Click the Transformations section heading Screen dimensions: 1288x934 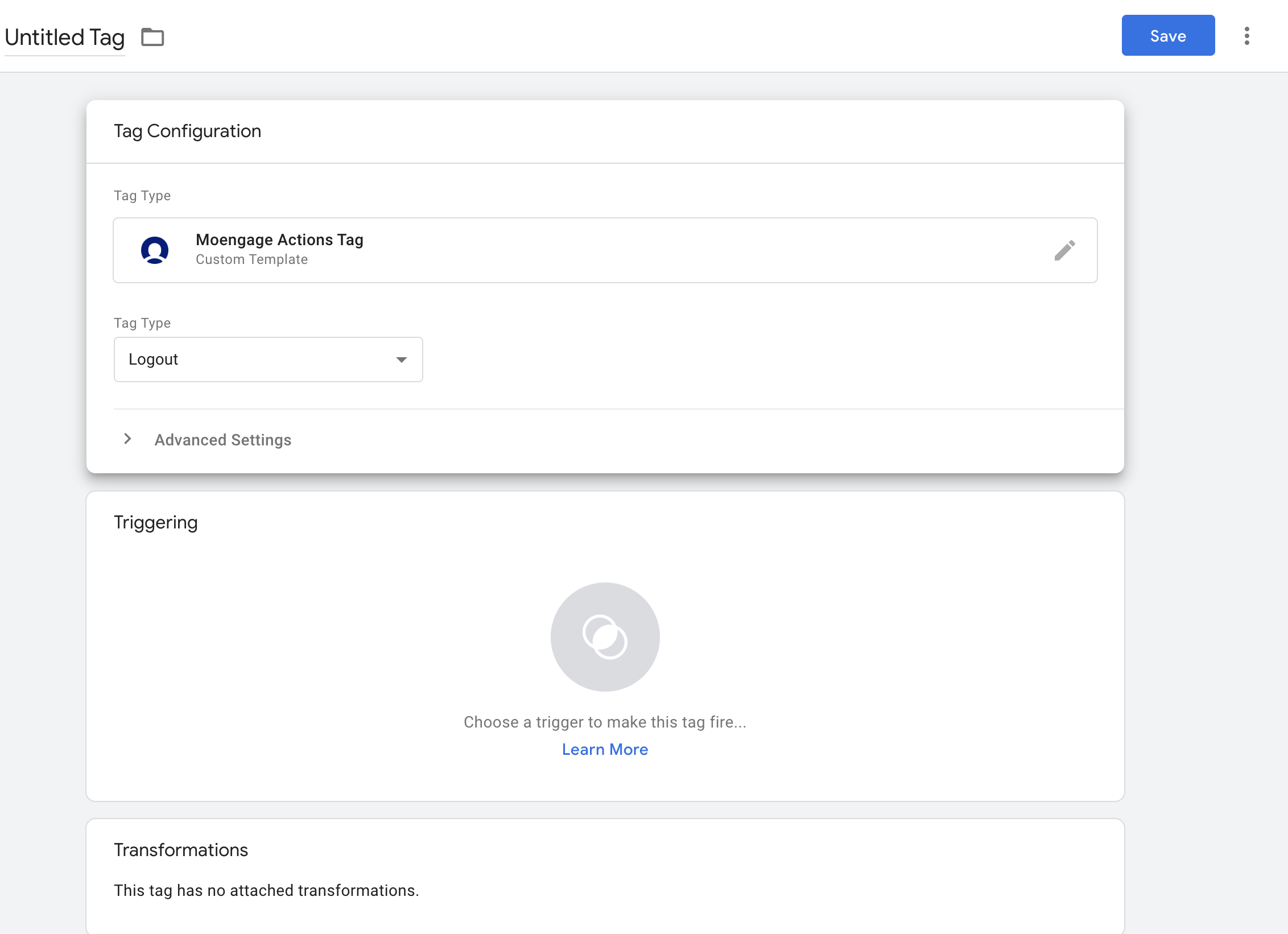tap(180, 849)
